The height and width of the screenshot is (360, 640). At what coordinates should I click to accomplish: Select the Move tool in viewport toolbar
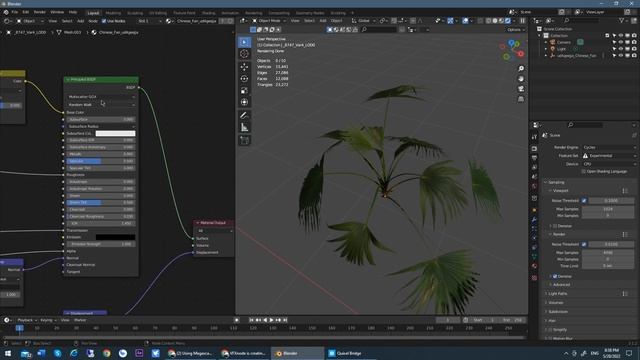click(x=244, y=67)
